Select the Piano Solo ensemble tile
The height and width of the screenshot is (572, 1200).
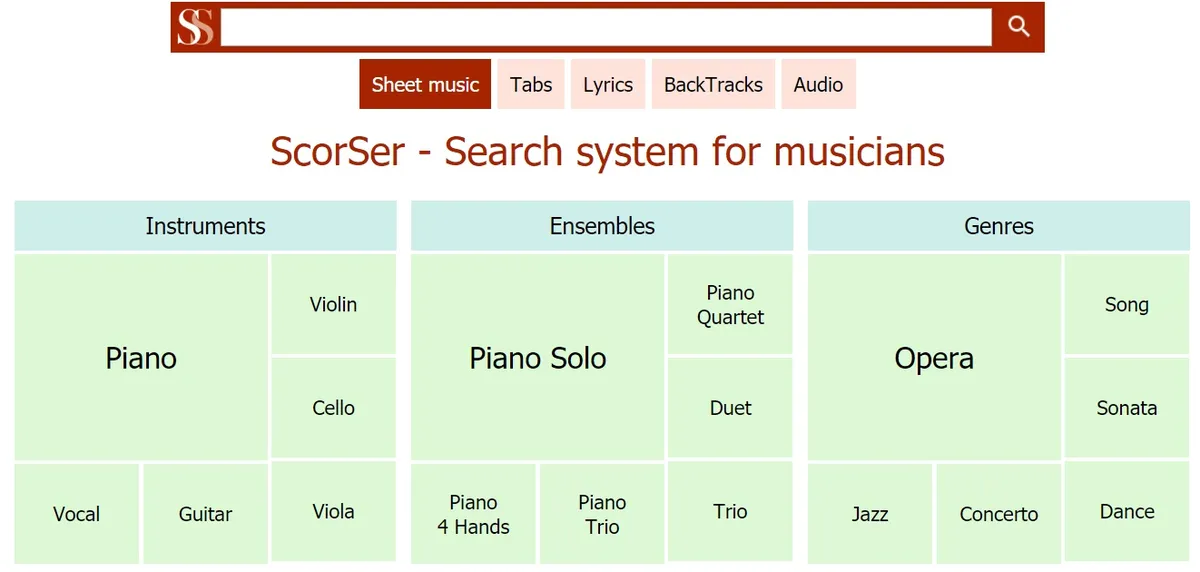click(x=538, y=358)
